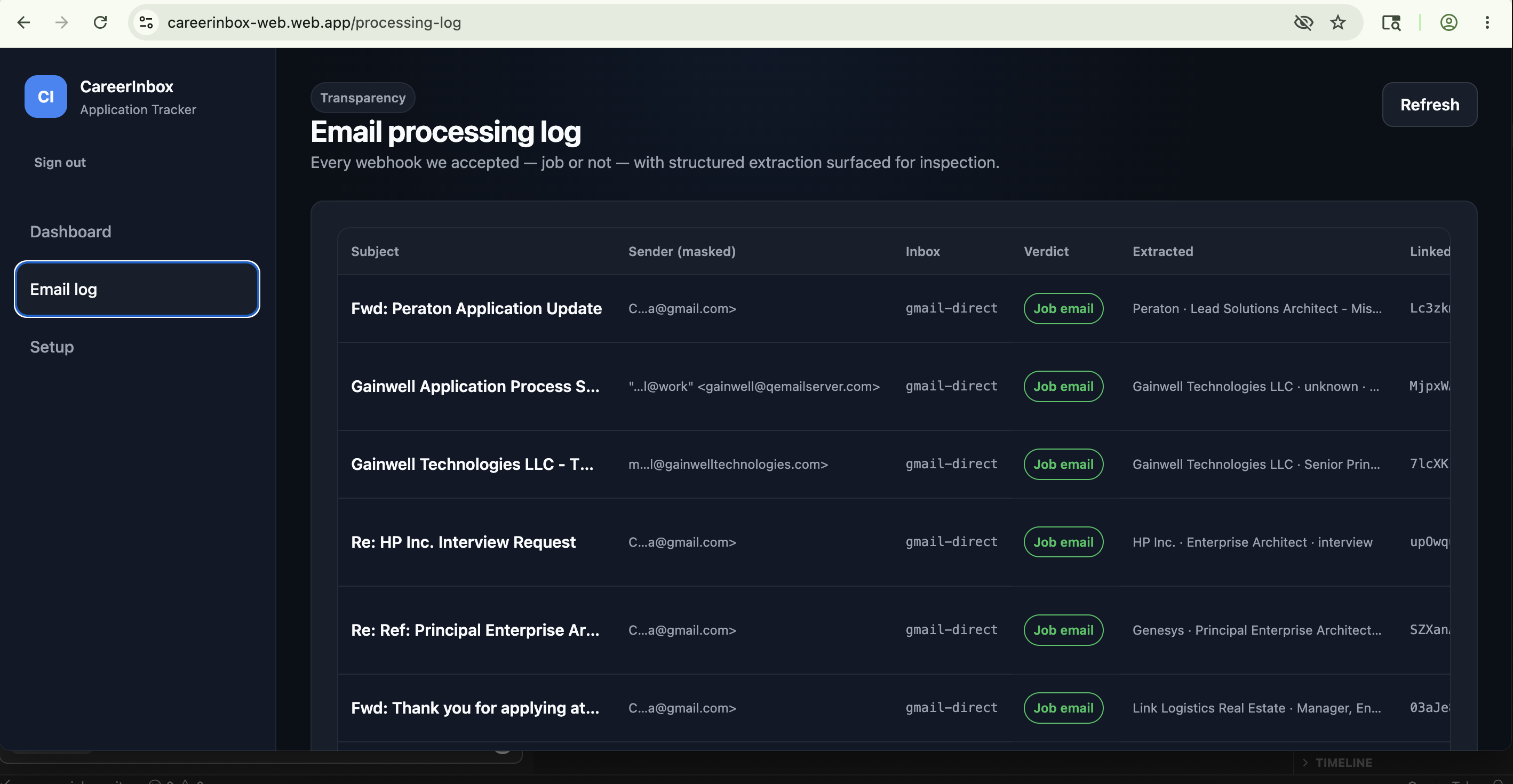This screenshot has height=784, width=1513.
Task: Click the Linked column header
Action: 1430,251
